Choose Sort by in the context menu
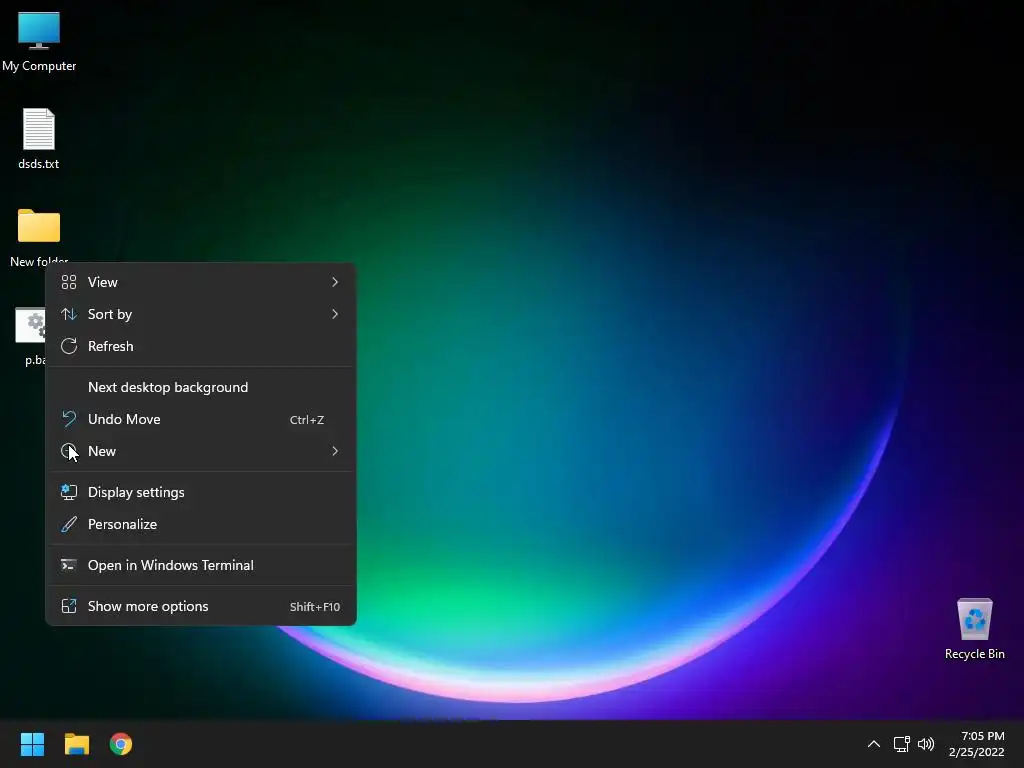 coord(200,314)
